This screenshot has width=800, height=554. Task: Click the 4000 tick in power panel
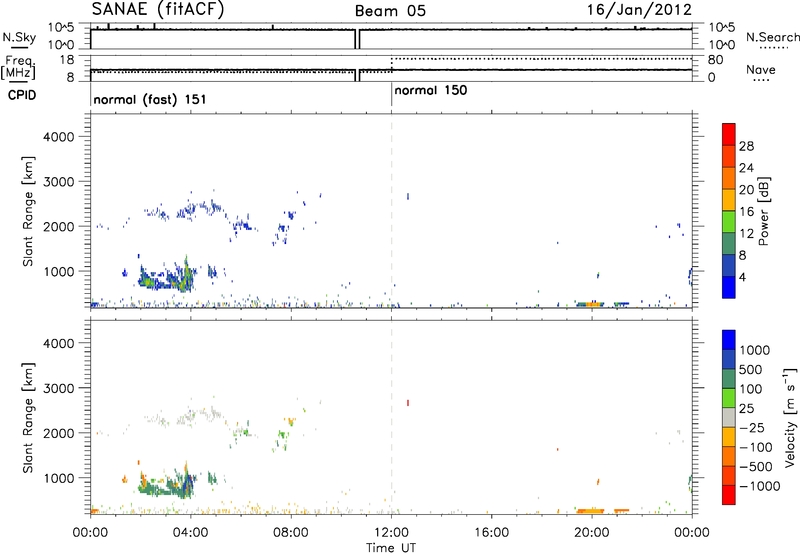click(x=59, y=137)
